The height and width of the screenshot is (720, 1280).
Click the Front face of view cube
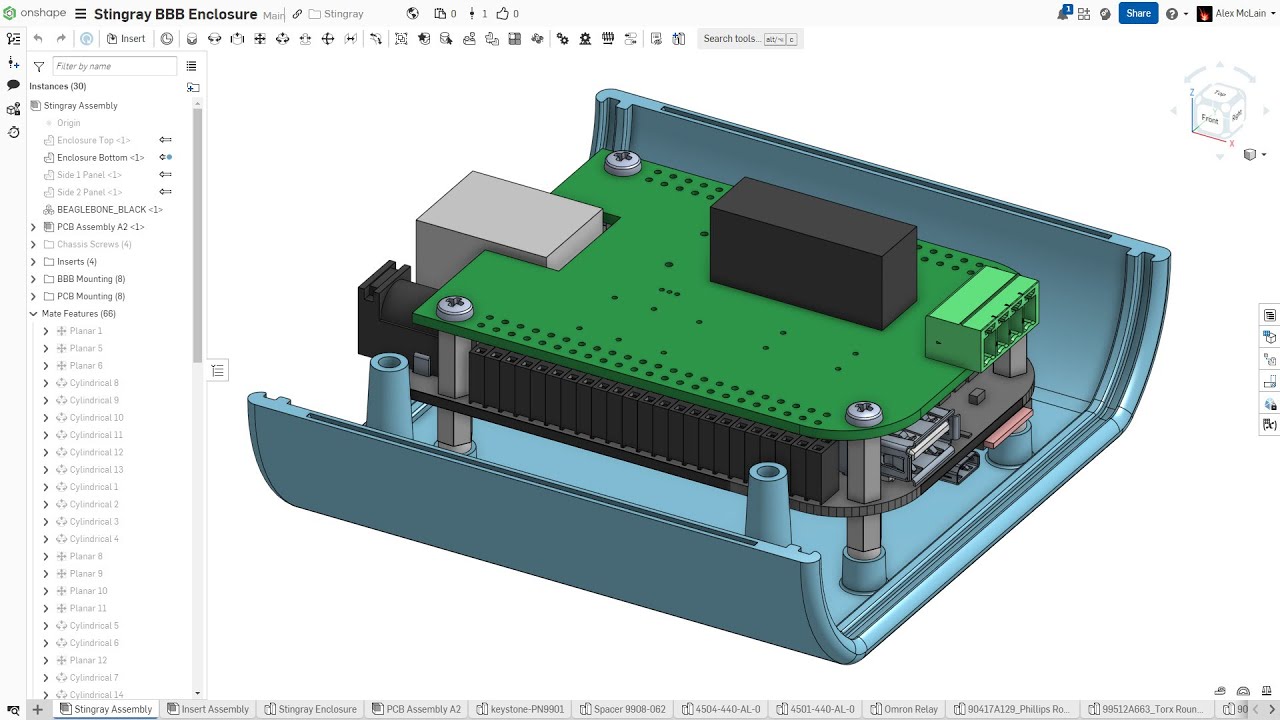[1210, 119]
